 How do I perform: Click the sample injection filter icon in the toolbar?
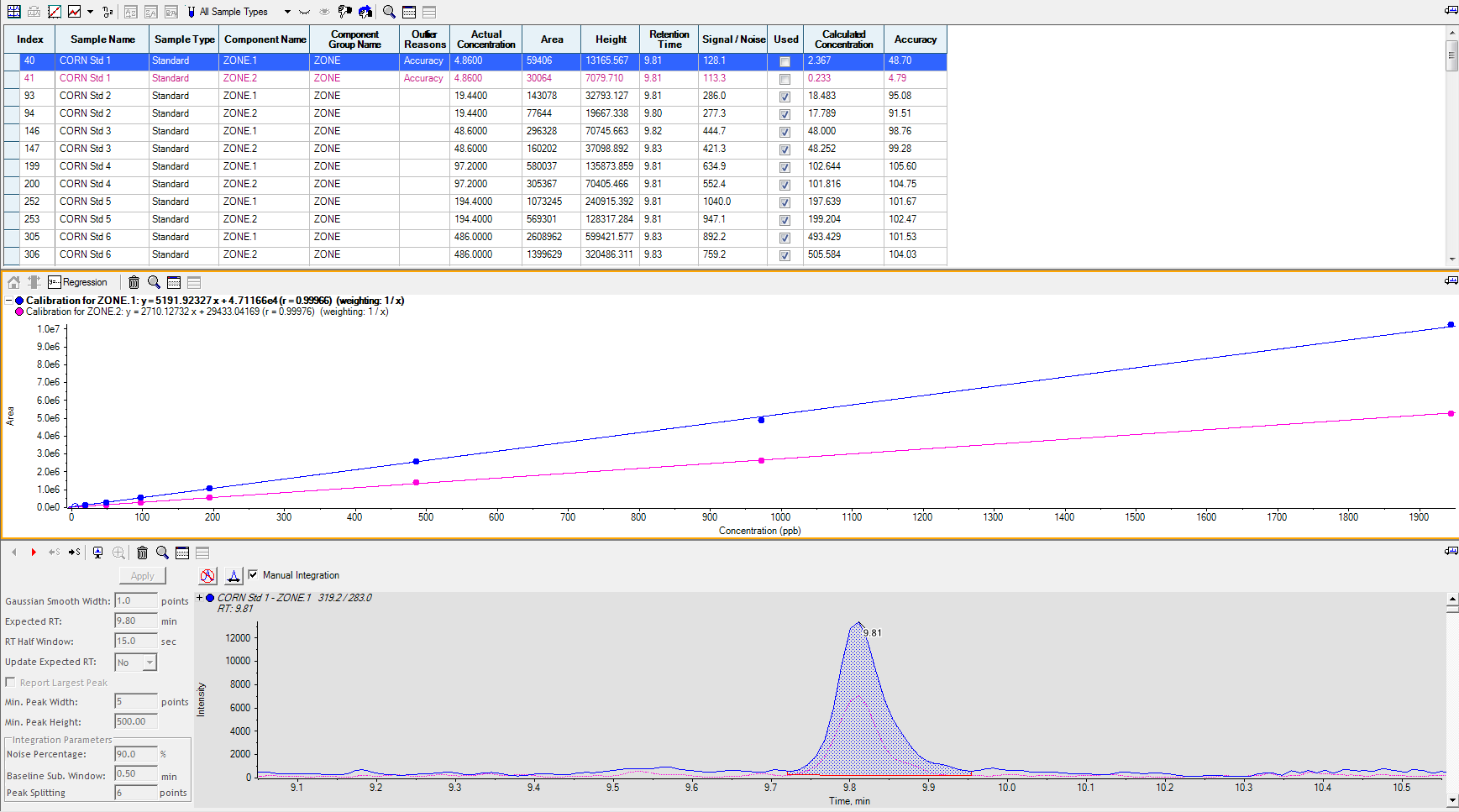point(191,11)
